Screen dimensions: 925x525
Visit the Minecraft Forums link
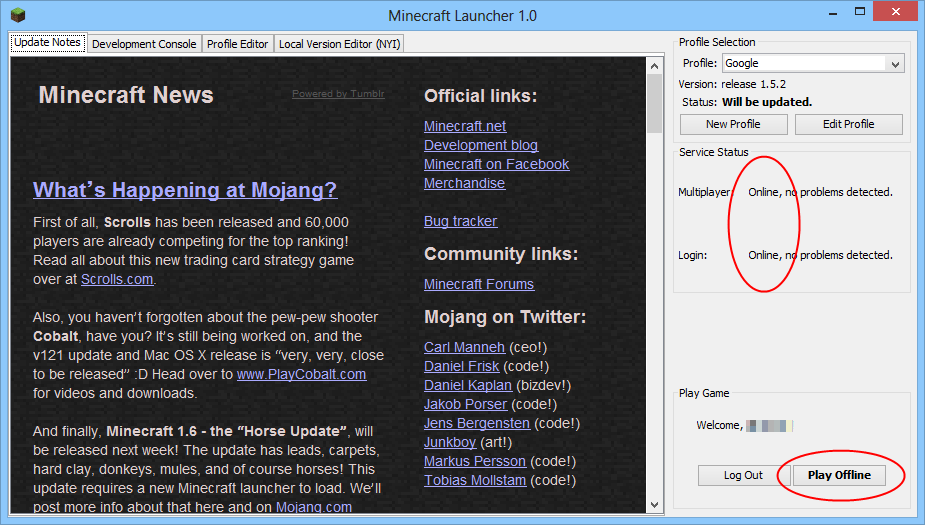(x=478, y=284)
